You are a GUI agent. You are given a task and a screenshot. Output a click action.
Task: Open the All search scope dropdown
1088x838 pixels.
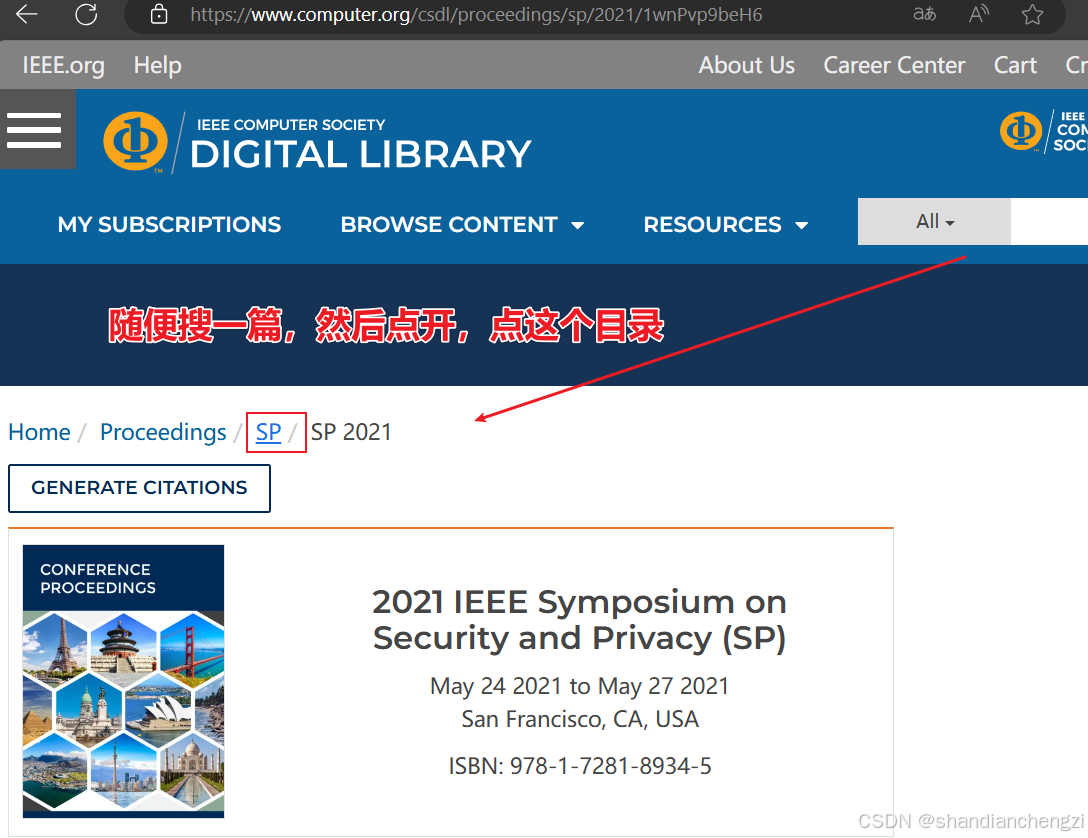(x=934, y=221)
